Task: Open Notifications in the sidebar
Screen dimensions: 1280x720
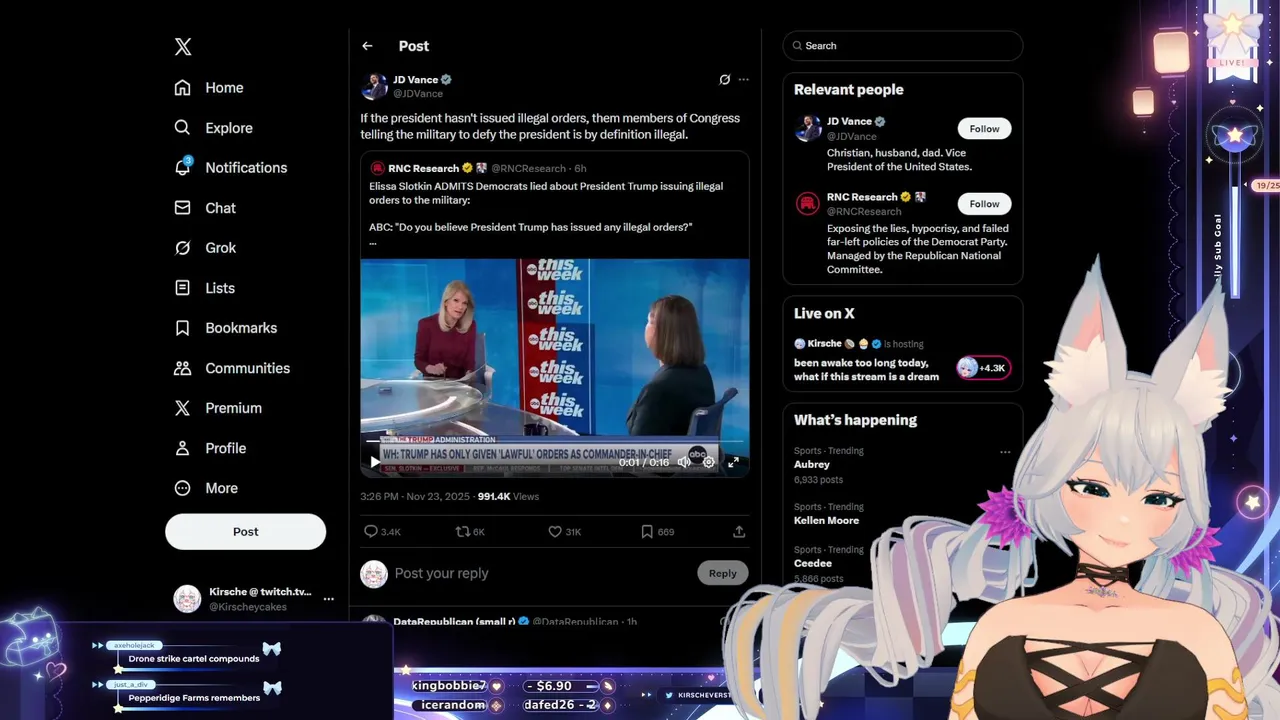Action: click(231, 168)
